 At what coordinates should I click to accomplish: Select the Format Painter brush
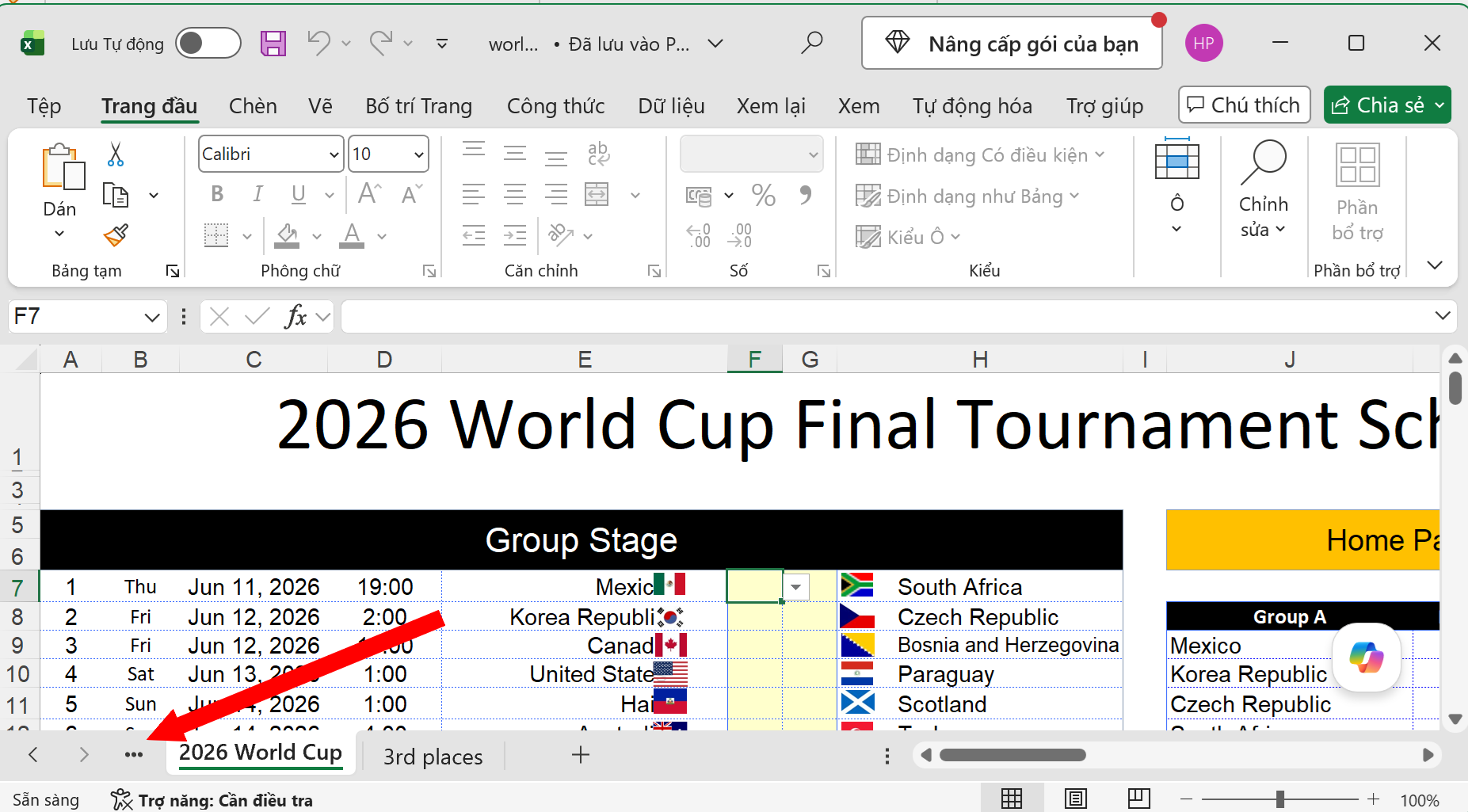(116, 235)
